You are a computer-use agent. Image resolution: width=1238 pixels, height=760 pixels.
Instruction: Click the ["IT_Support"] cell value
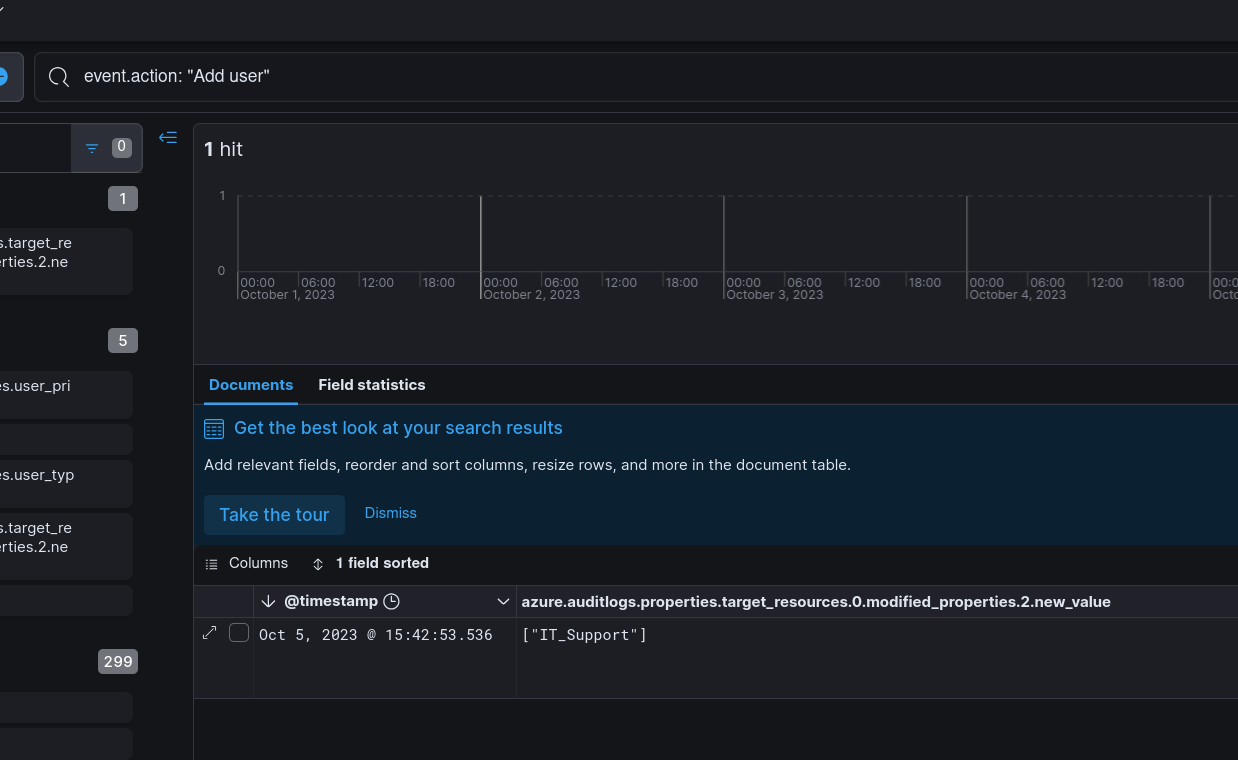(584, 635)
